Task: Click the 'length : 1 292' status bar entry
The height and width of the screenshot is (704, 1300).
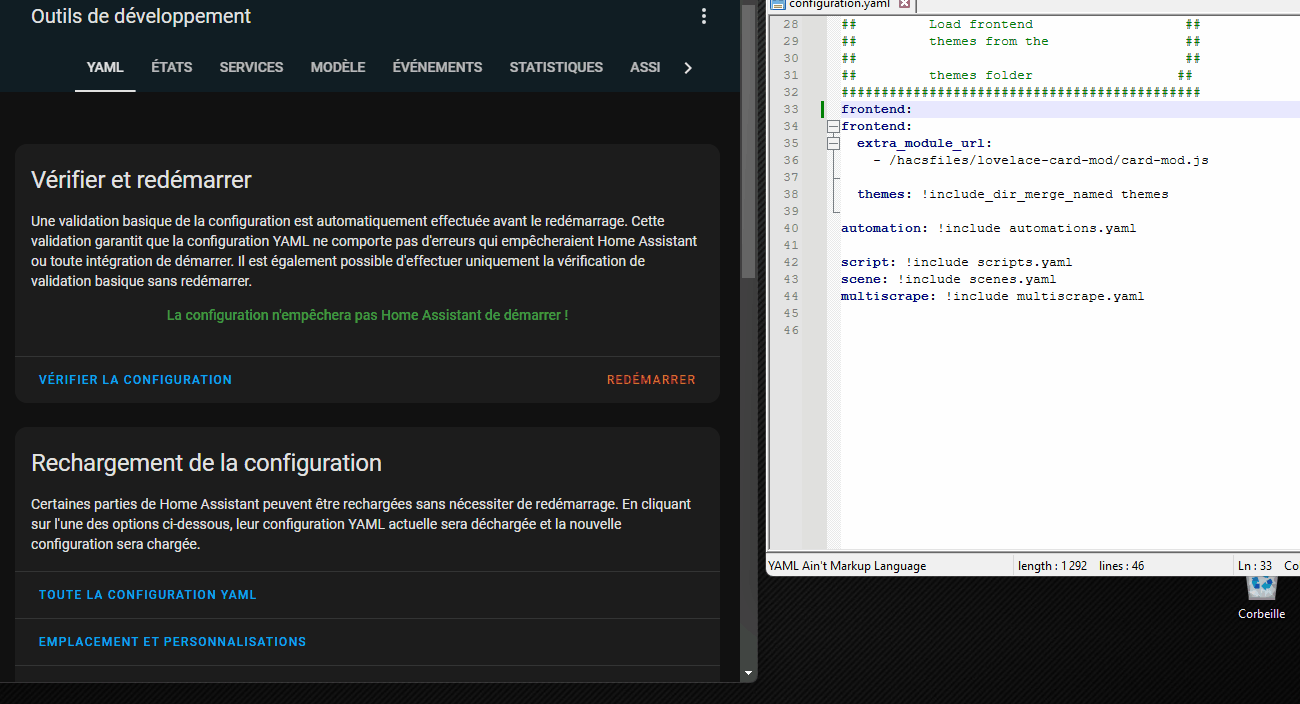Action: (x=1052, y=566)
